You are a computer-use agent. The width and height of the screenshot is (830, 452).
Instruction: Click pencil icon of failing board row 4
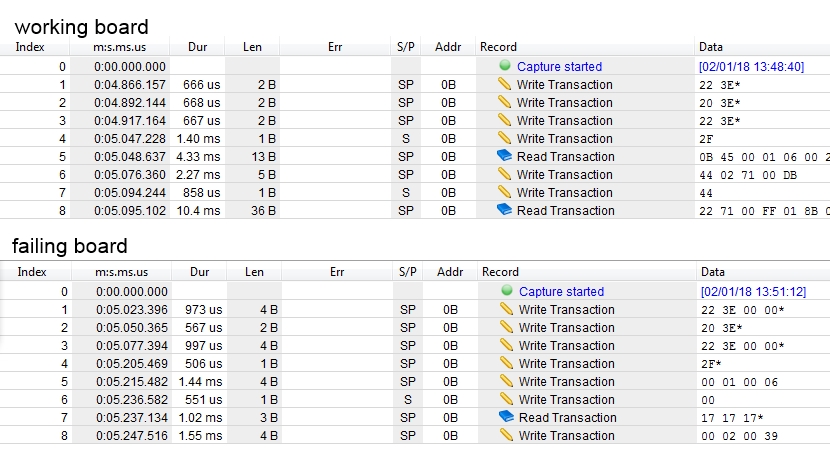(507, 363)
